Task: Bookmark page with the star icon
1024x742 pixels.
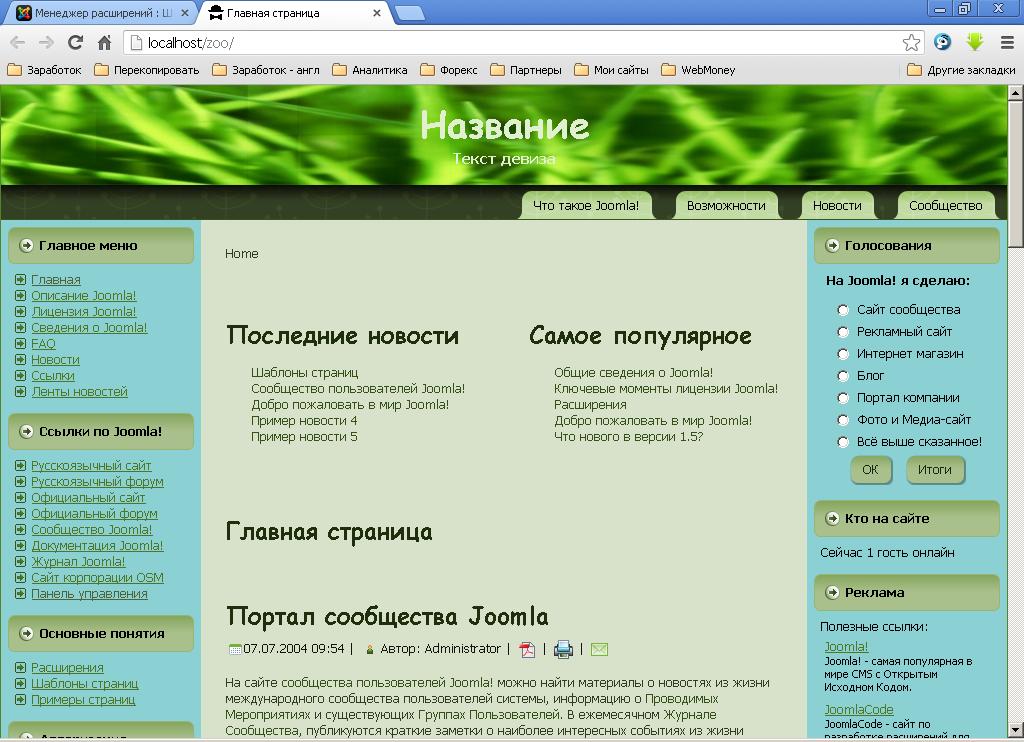Action: pos(911,43)
